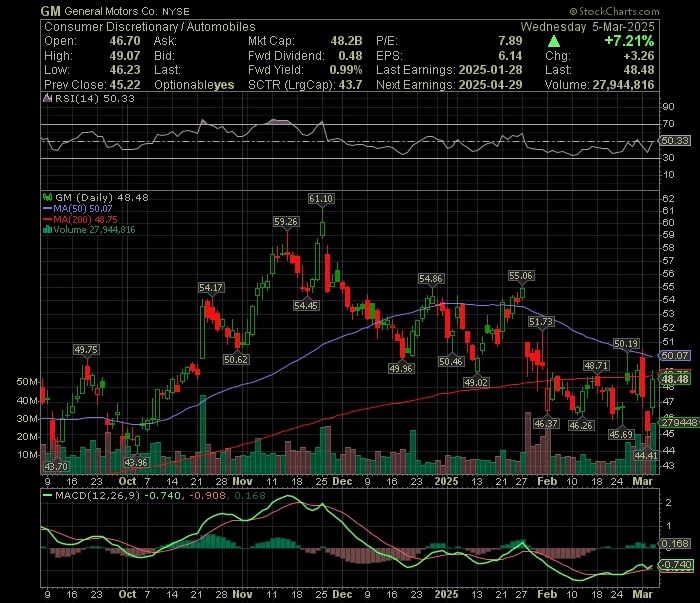Click the RSI(14) indicator legend icon

[x=47, y=98]
